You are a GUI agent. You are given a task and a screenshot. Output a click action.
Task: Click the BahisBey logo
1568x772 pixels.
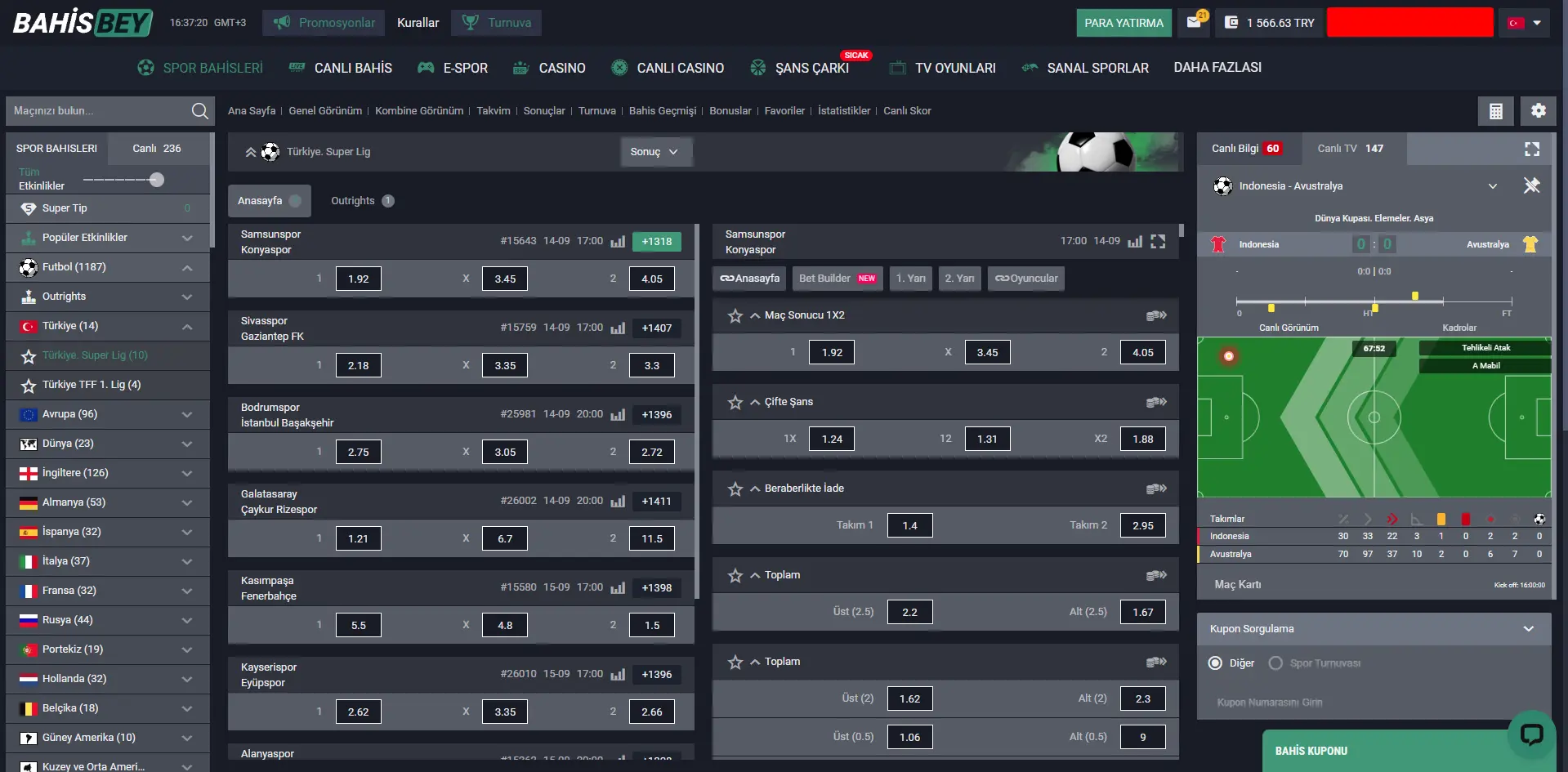coord(83,23)
